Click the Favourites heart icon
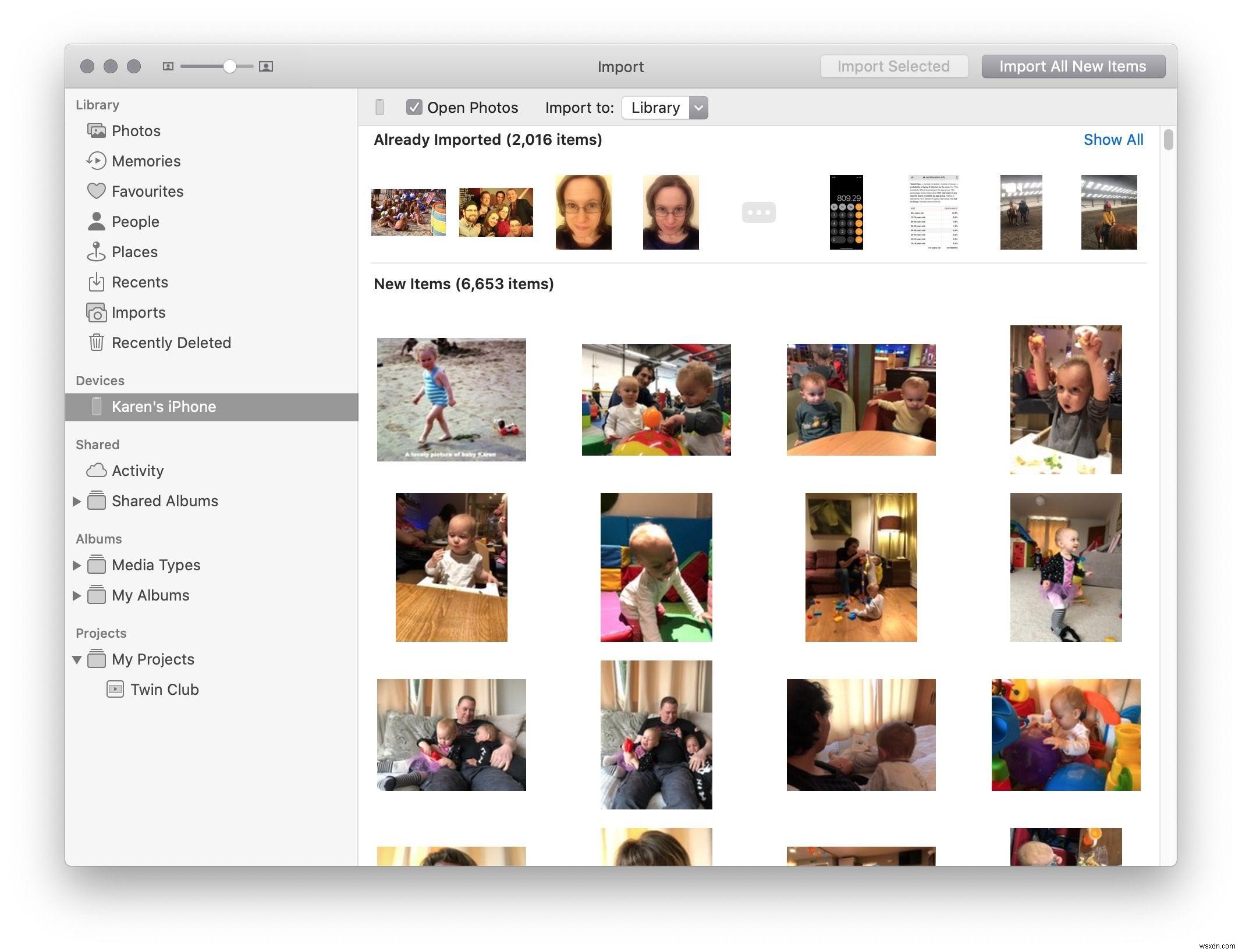1242x952 pixels. click(x=96, y=191)
